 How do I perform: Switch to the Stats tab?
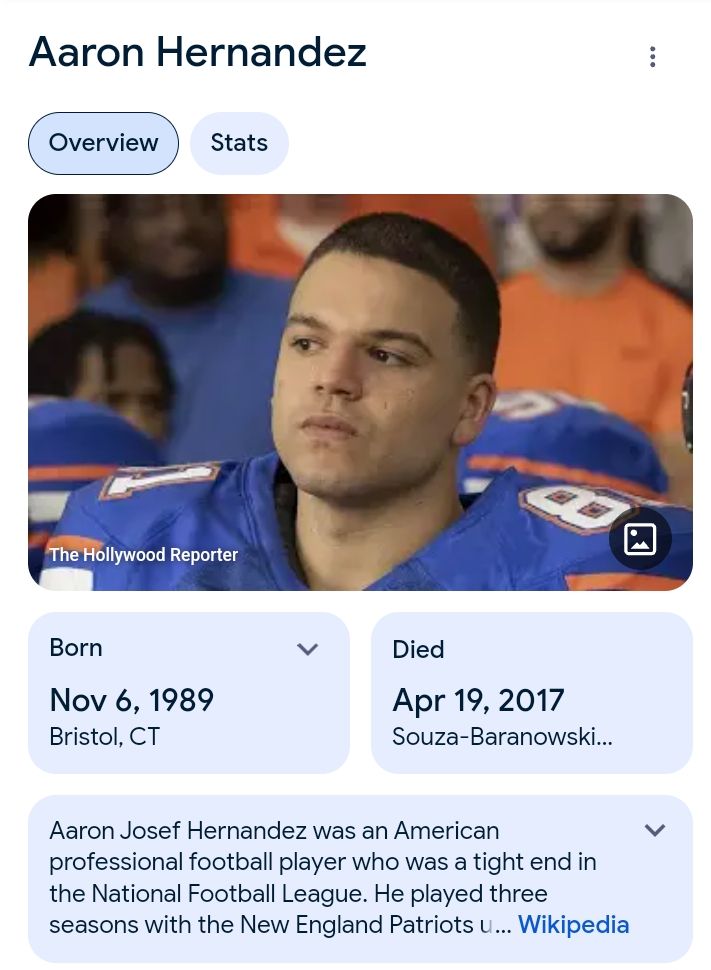coord(239,143)
